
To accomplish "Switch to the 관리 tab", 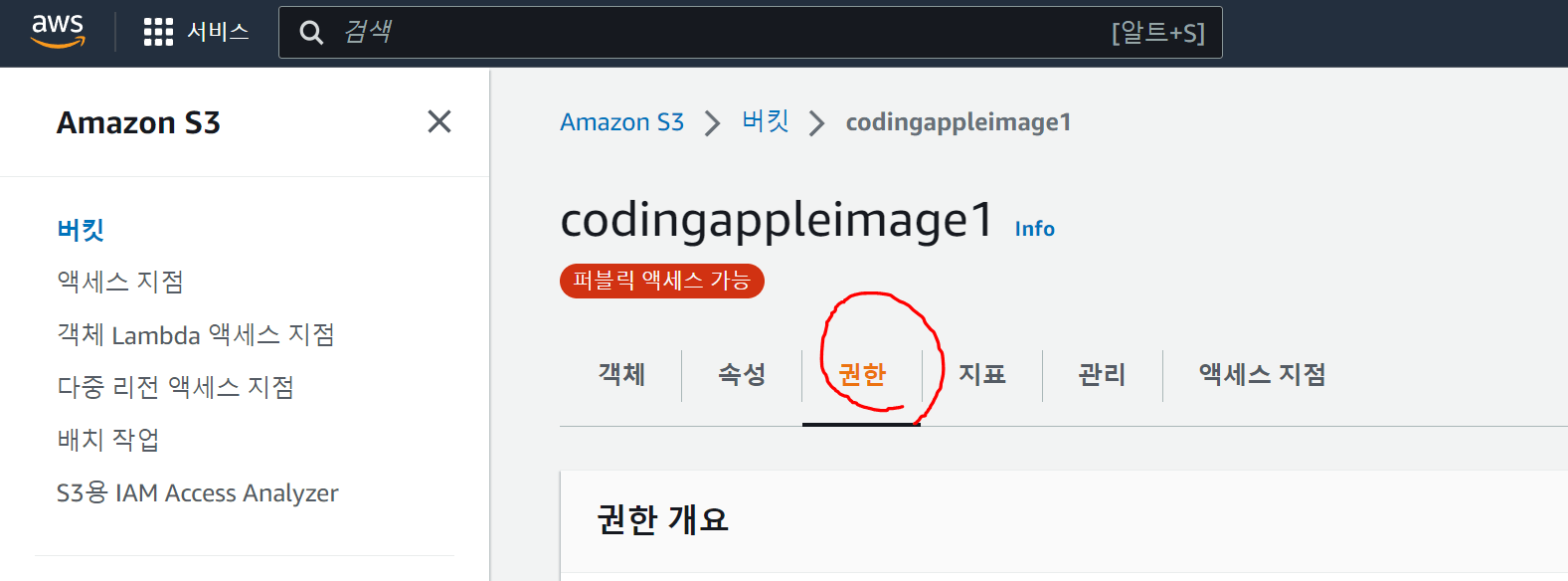I will 1103,375.
